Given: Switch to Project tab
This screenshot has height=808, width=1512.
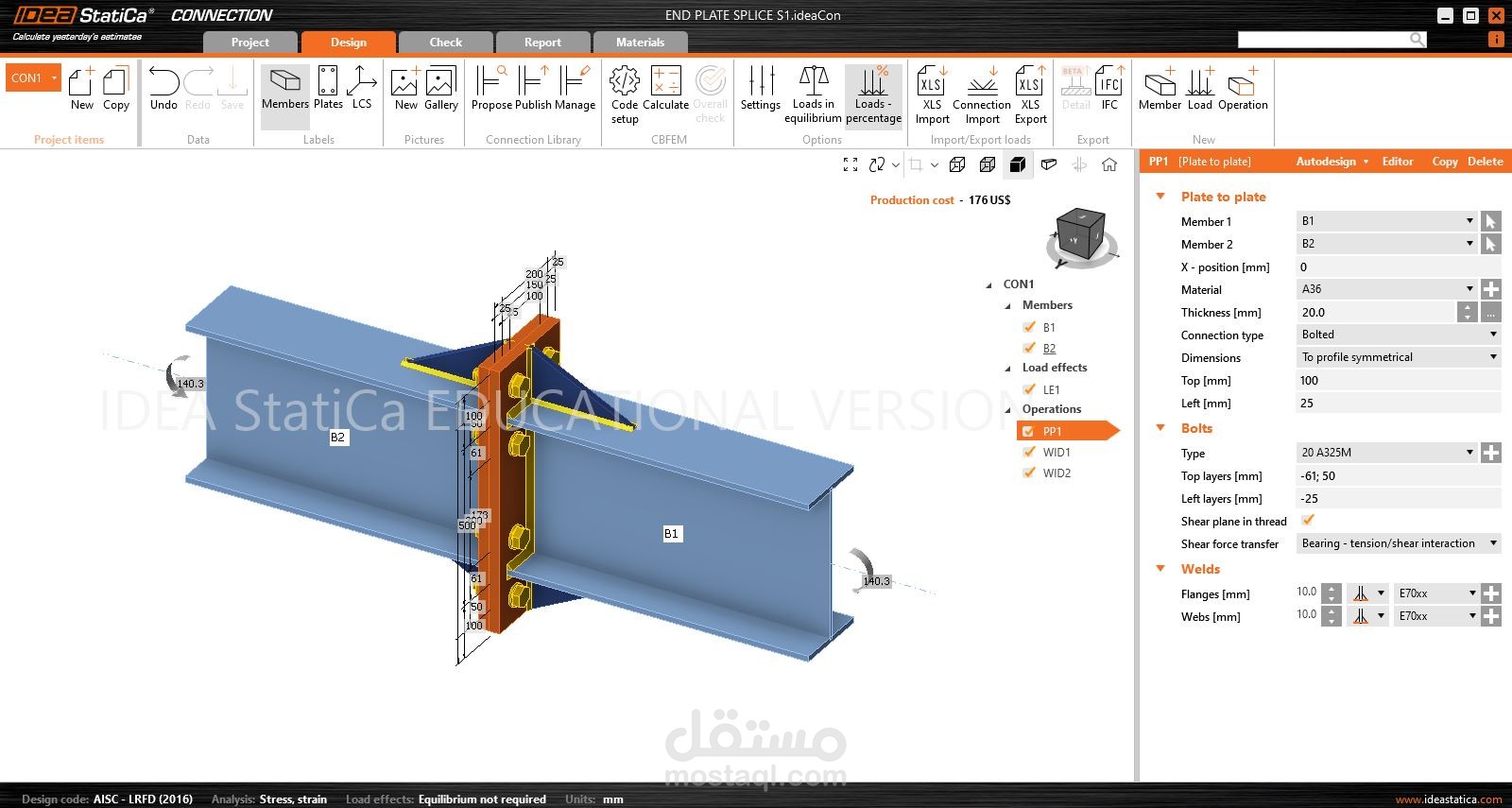Looking at the screenshot, I should 249,42.
